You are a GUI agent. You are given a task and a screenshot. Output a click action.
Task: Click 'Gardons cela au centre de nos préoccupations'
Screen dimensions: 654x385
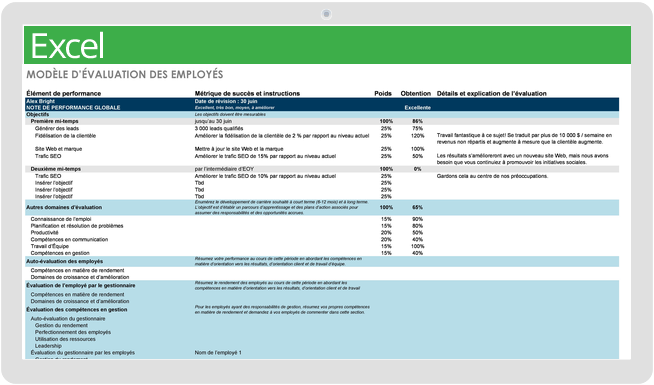492,176
